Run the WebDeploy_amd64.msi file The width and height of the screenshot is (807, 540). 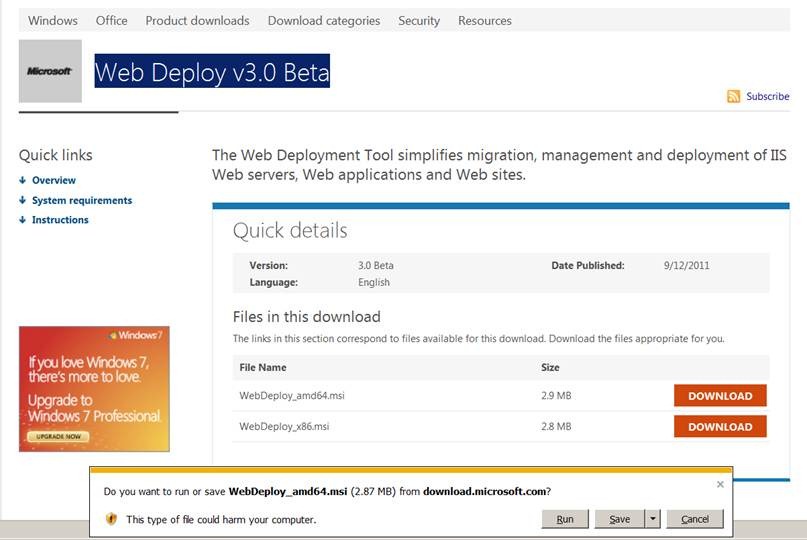[565, 519]
